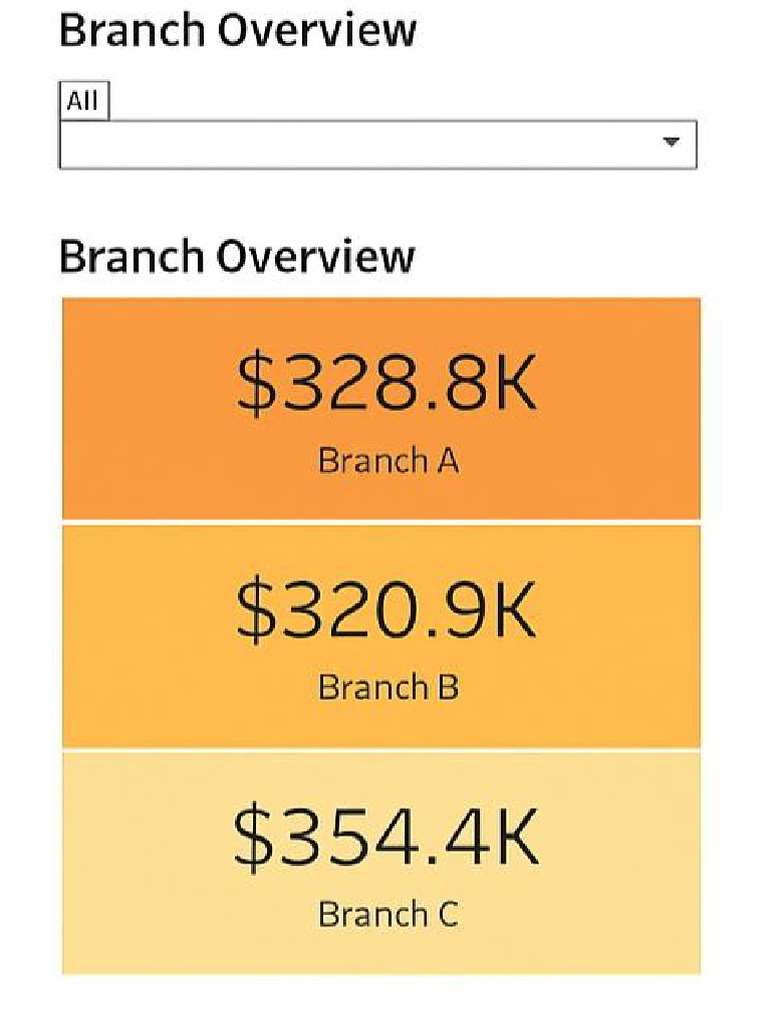Click the dropdown arrow of the branch filter
The image size is (768, 1024).
tap(671, 142)
